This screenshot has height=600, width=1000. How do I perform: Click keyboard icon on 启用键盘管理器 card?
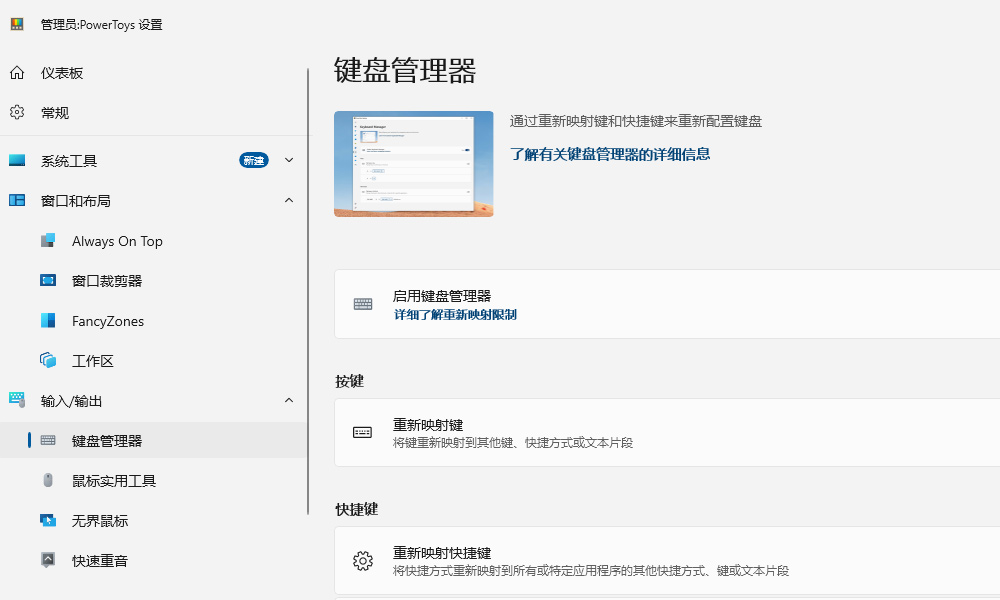[x=363, y=304]
